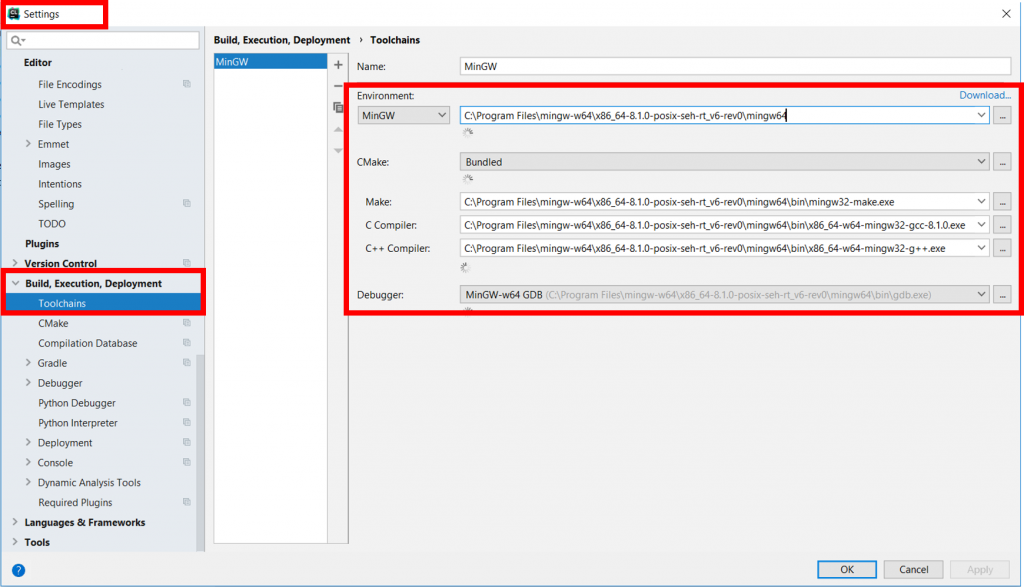Click the settings search field
The image size is (1024, 587).
pyautogui.click(x=108, y=40)
